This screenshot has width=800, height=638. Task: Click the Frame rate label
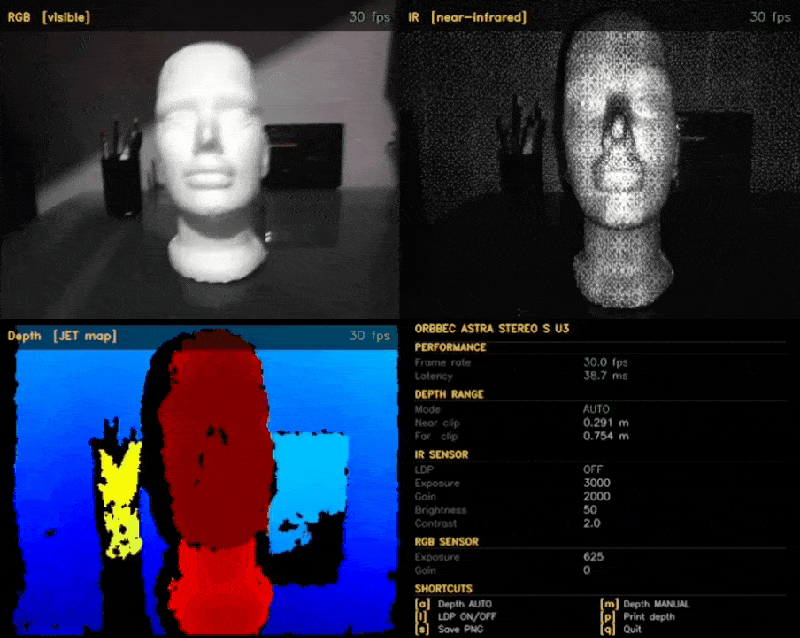[x=443, y=362]
